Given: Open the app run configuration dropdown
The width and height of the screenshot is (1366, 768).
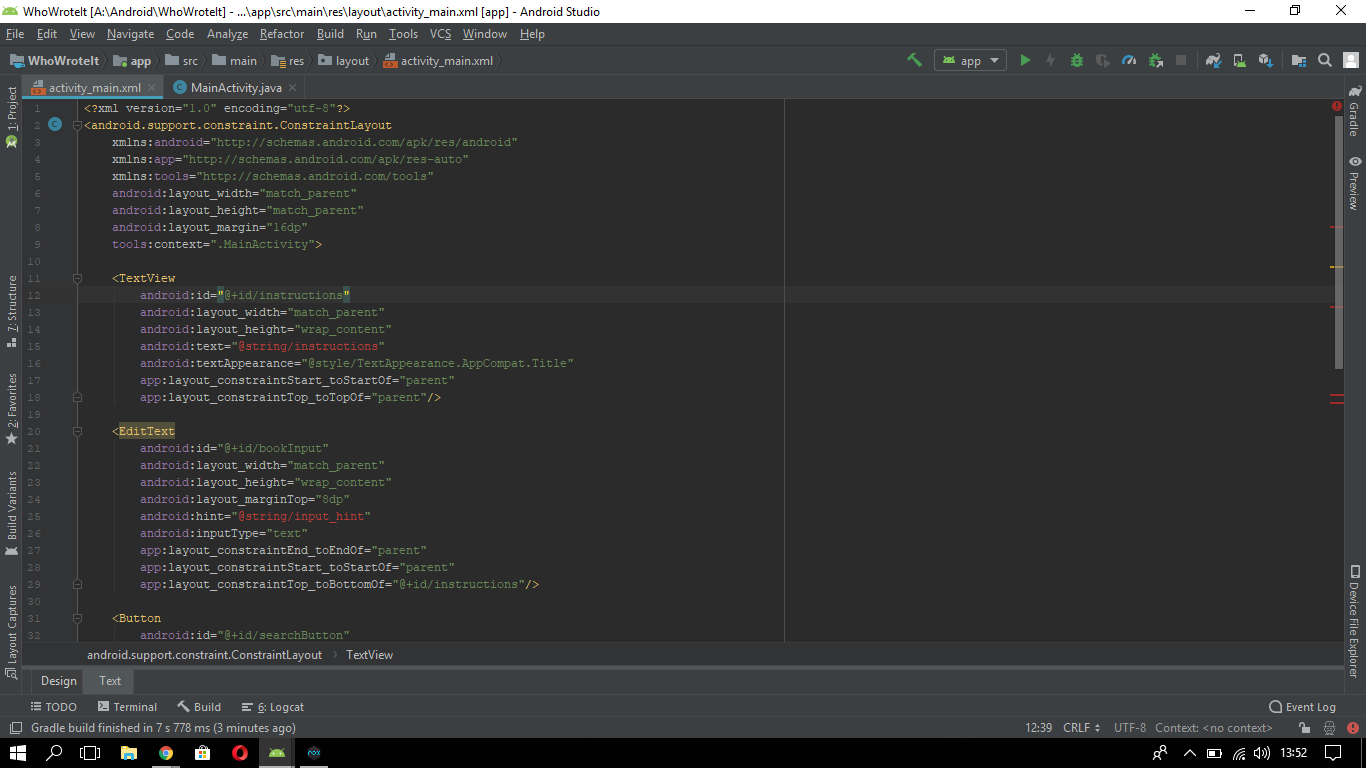Looking at the screenshot, I should tap(970, 60).
